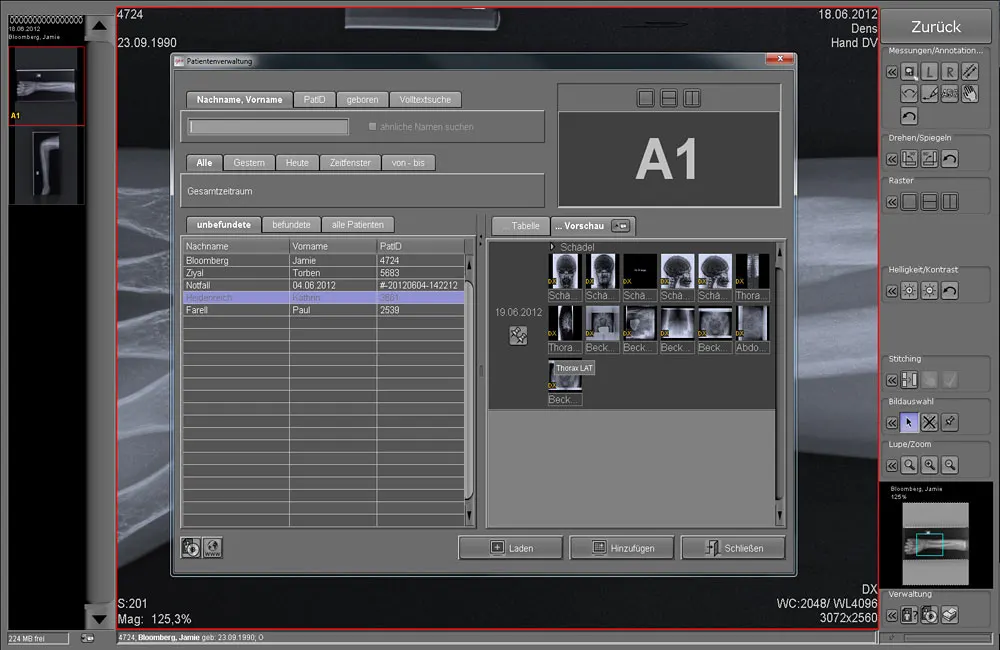Collapse the Raster panel section
This screenshot has height=650, width=1000.
[x=890, y=202]
